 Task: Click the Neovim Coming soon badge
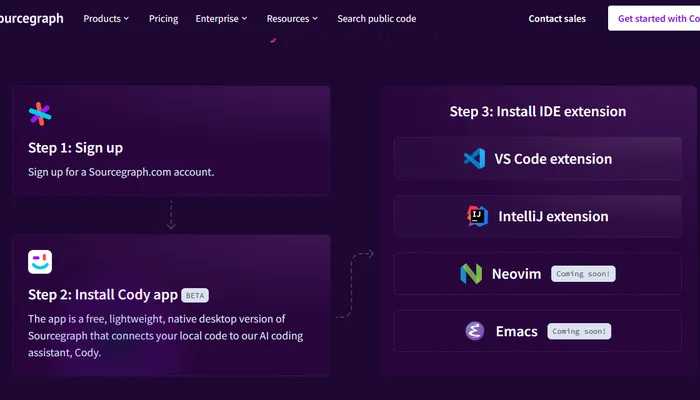tap(583, 273)
